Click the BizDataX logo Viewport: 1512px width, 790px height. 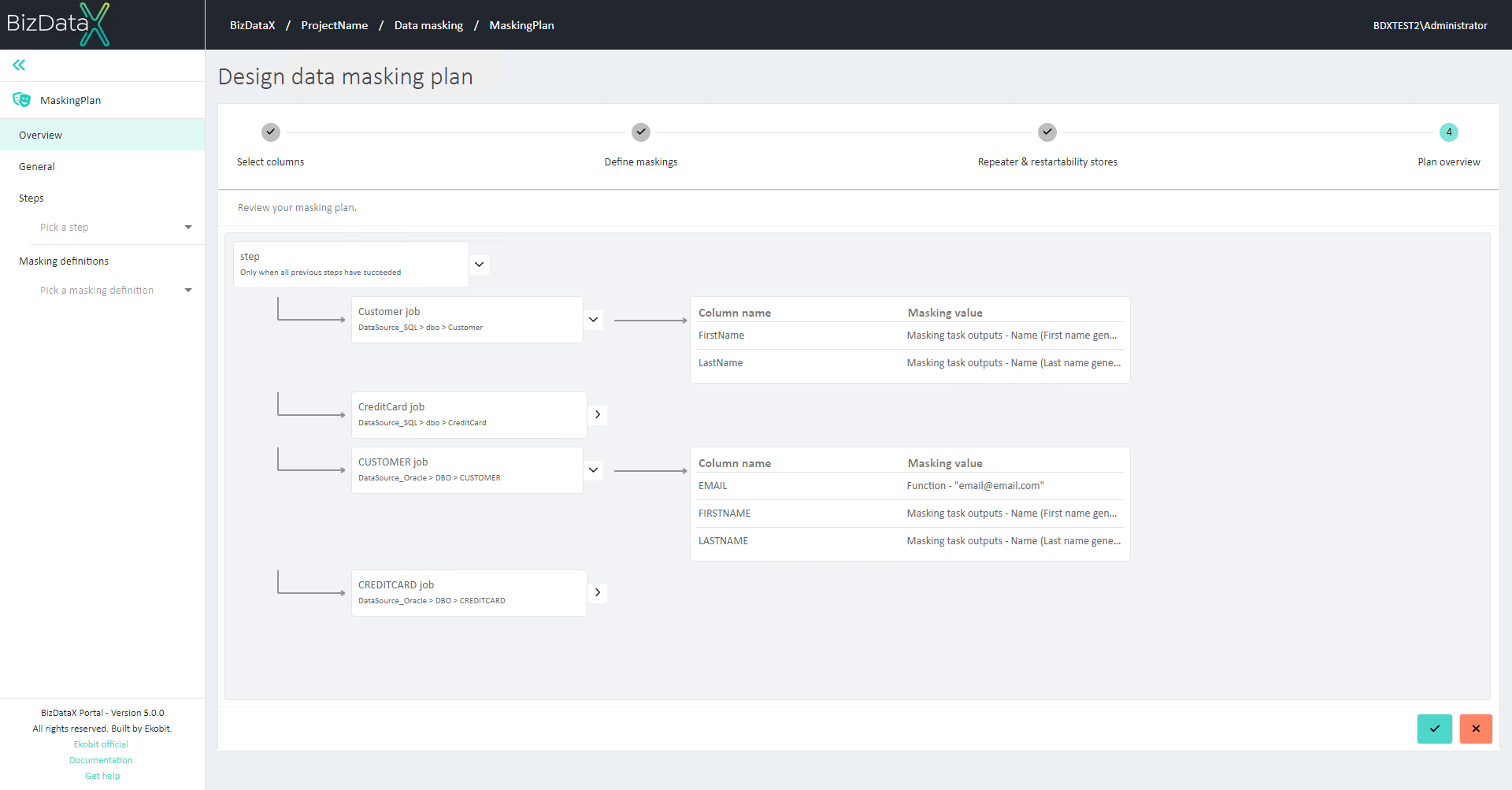tap(58, 24)
